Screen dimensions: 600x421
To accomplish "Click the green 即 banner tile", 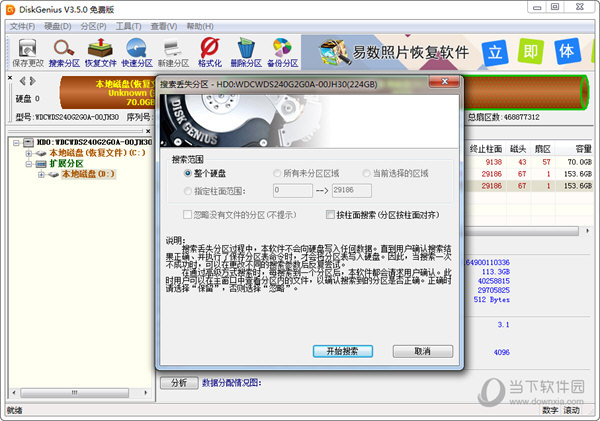I will [x=530, y=51].
